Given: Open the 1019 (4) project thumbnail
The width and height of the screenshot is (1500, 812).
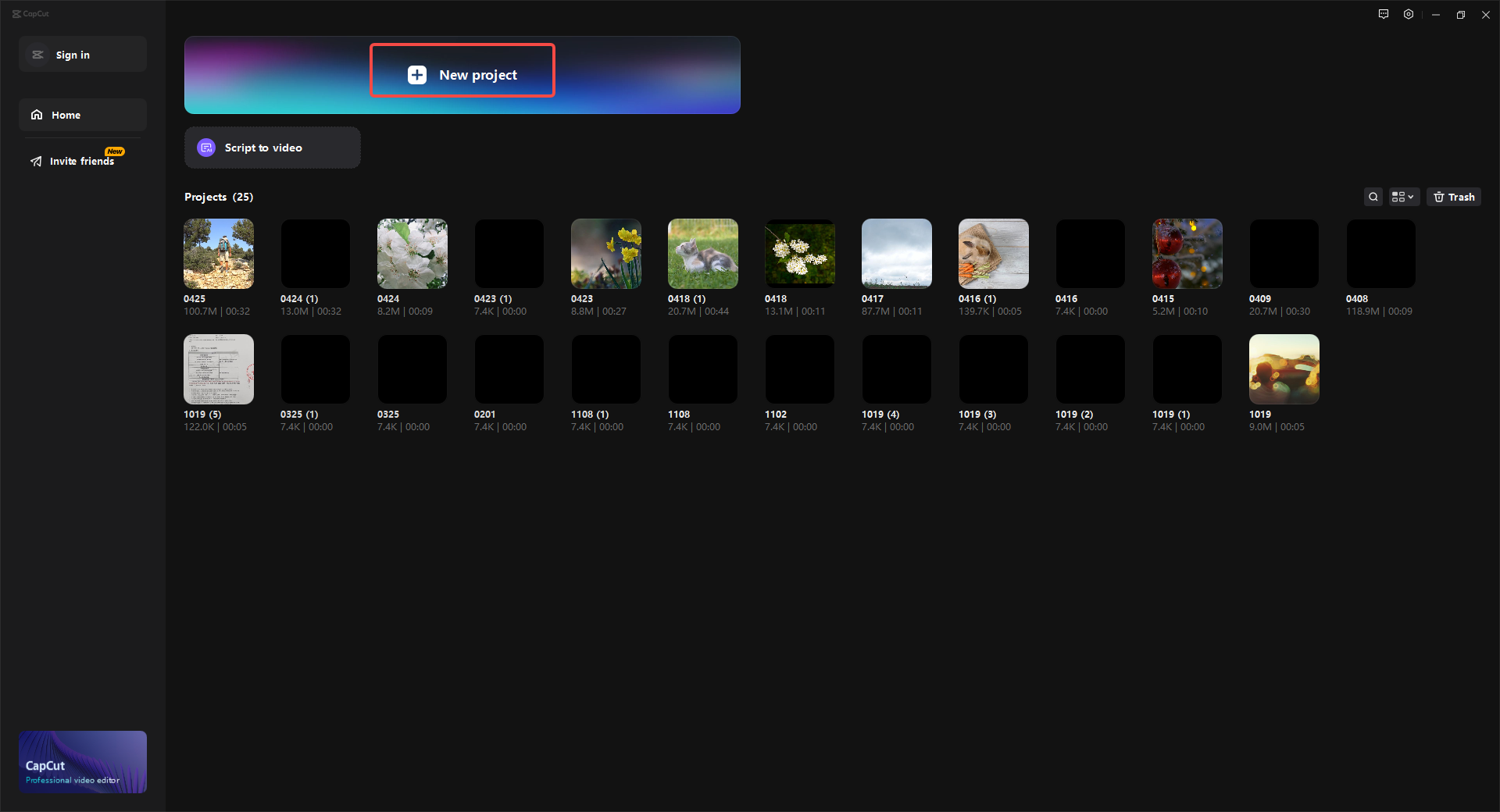Looking at the screenshot, I should (897, 369).
